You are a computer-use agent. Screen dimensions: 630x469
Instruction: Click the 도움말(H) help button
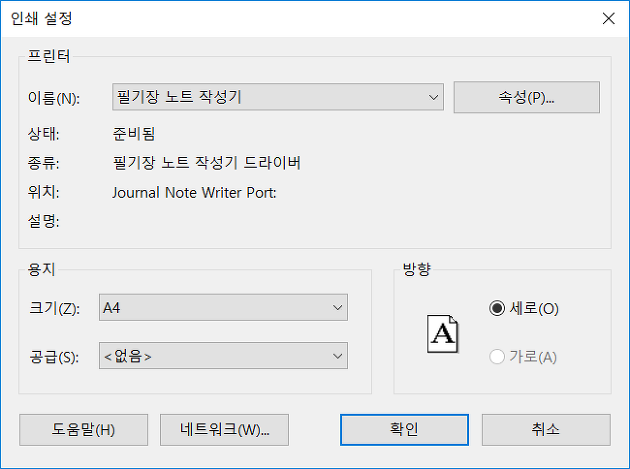pos(84,430)
